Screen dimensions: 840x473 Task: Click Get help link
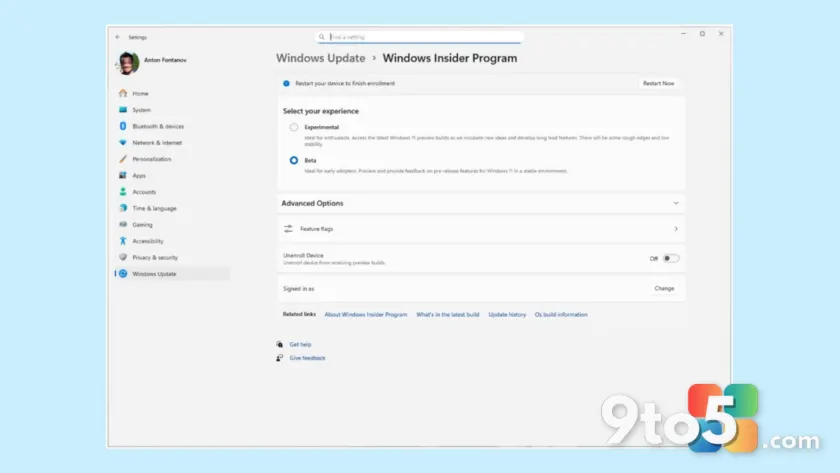(300, 344)
